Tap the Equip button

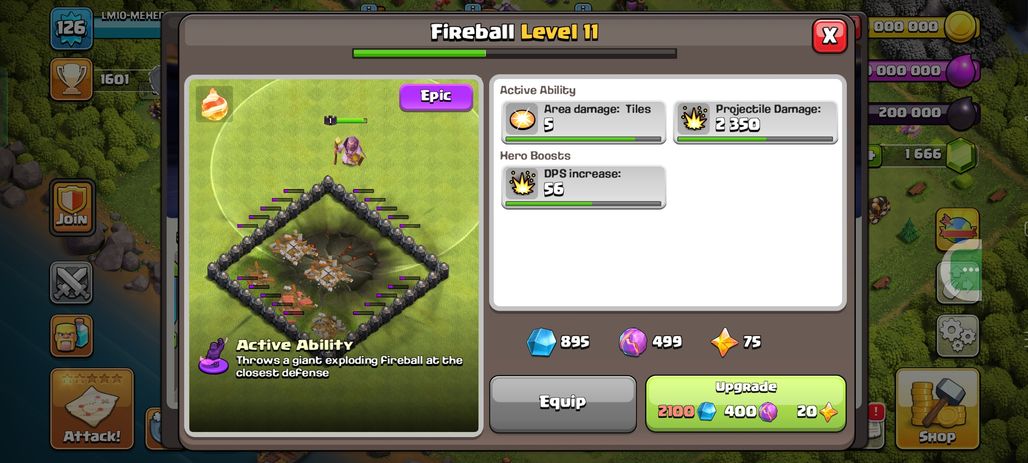coord(563,403)
